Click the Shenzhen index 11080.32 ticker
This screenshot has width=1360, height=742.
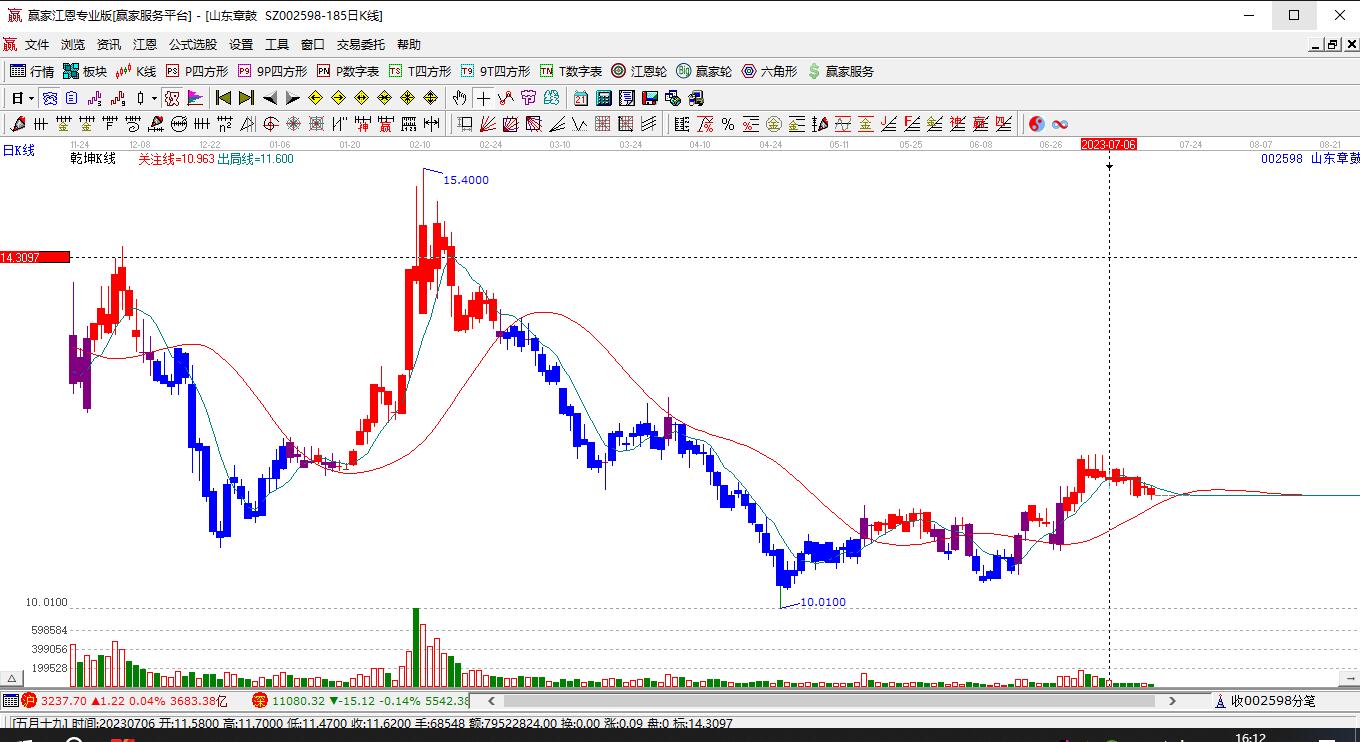click(x=361, y=701)
